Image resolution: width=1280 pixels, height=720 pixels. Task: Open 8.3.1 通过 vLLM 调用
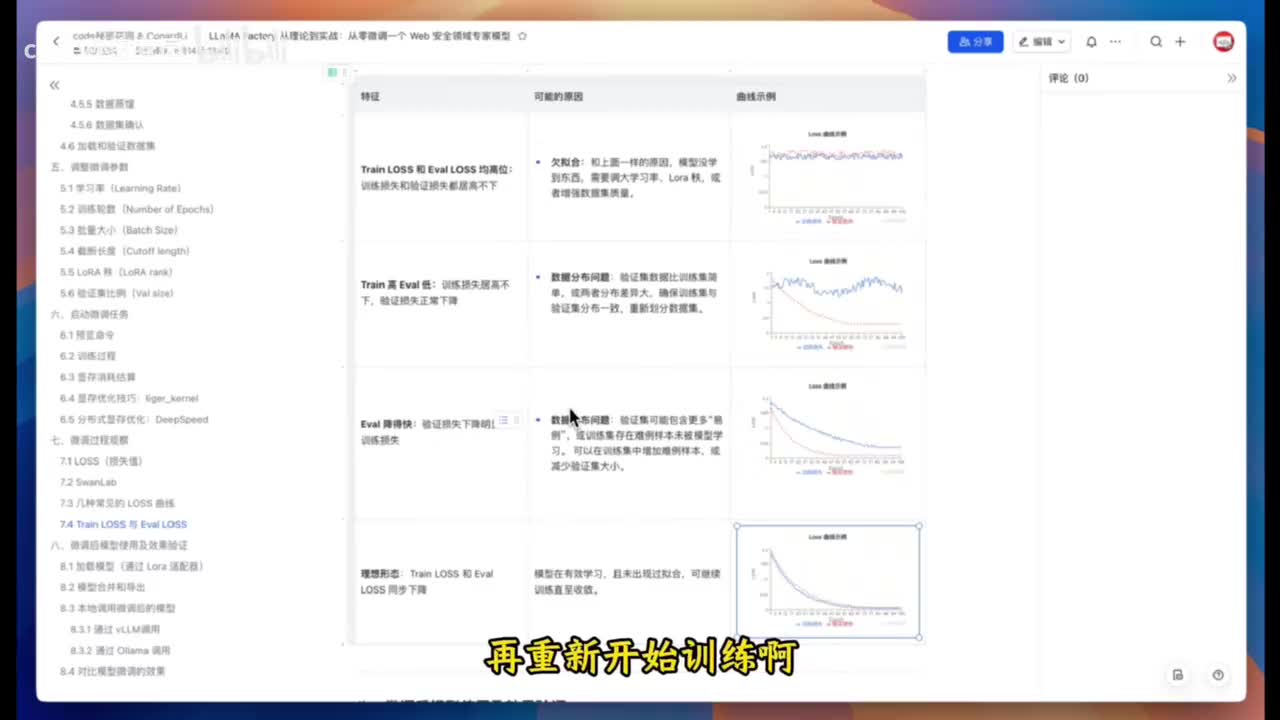pos(115,629)
